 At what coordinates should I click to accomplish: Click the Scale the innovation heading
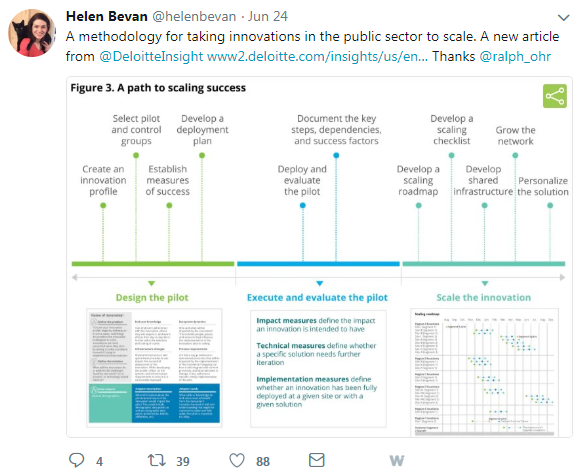(x=484, y=298)
